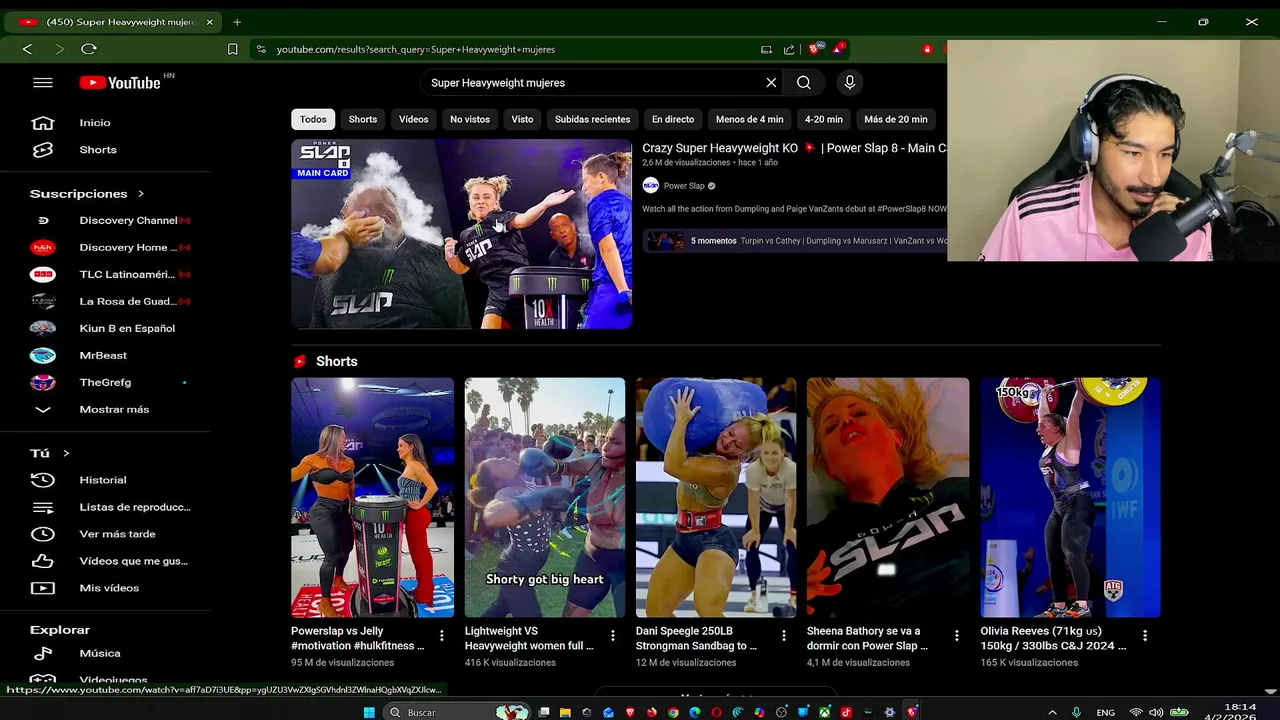Select the Subidas recientes filter chip
The height and width of the screenshot is (720, 1280).
(592, 119)
